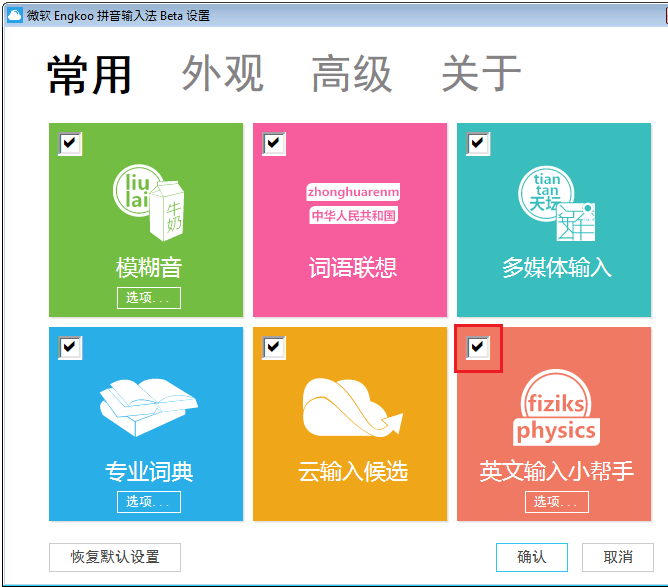This screenshot has width=668, height=587.
Task: Open 选项 under 专业词典
Action: [148, 501]
